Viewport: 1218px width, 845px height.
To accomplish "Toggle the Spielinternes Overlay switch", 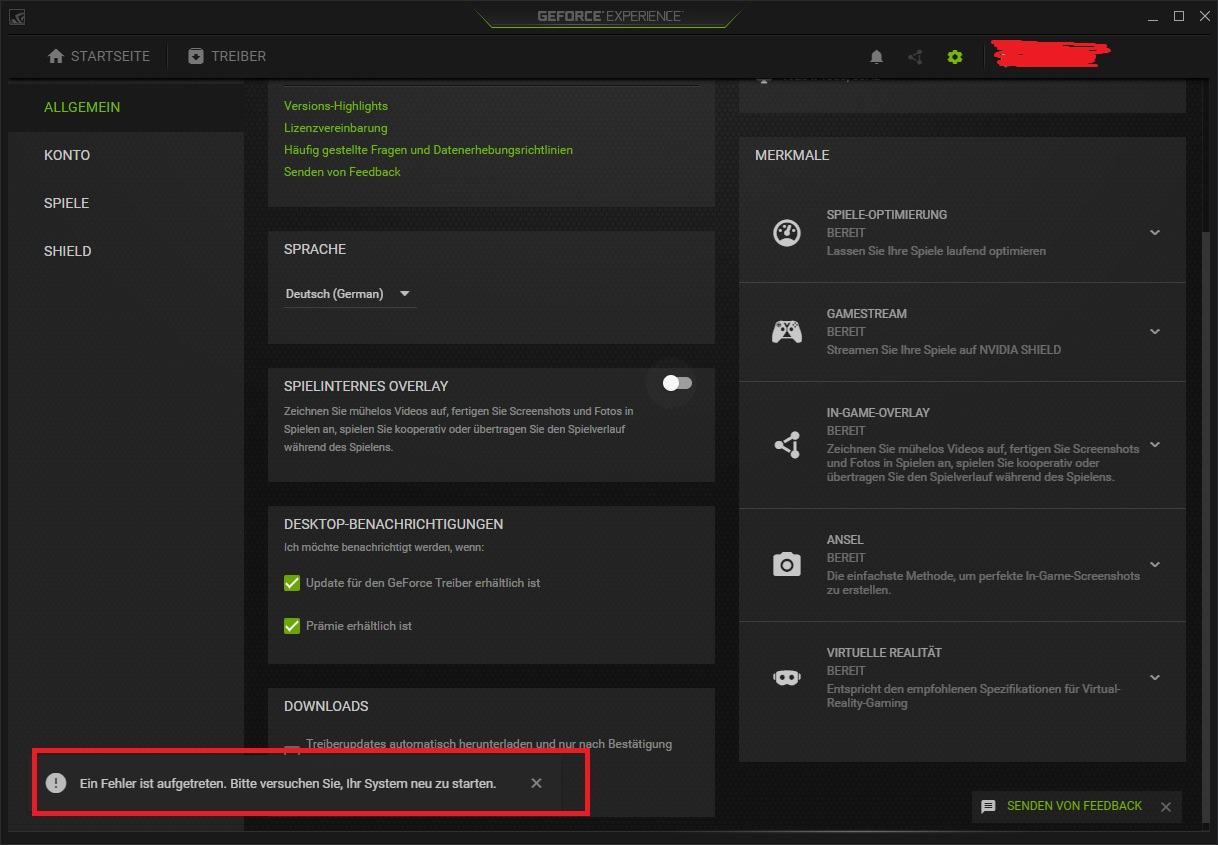I will [x=677, y=383].
